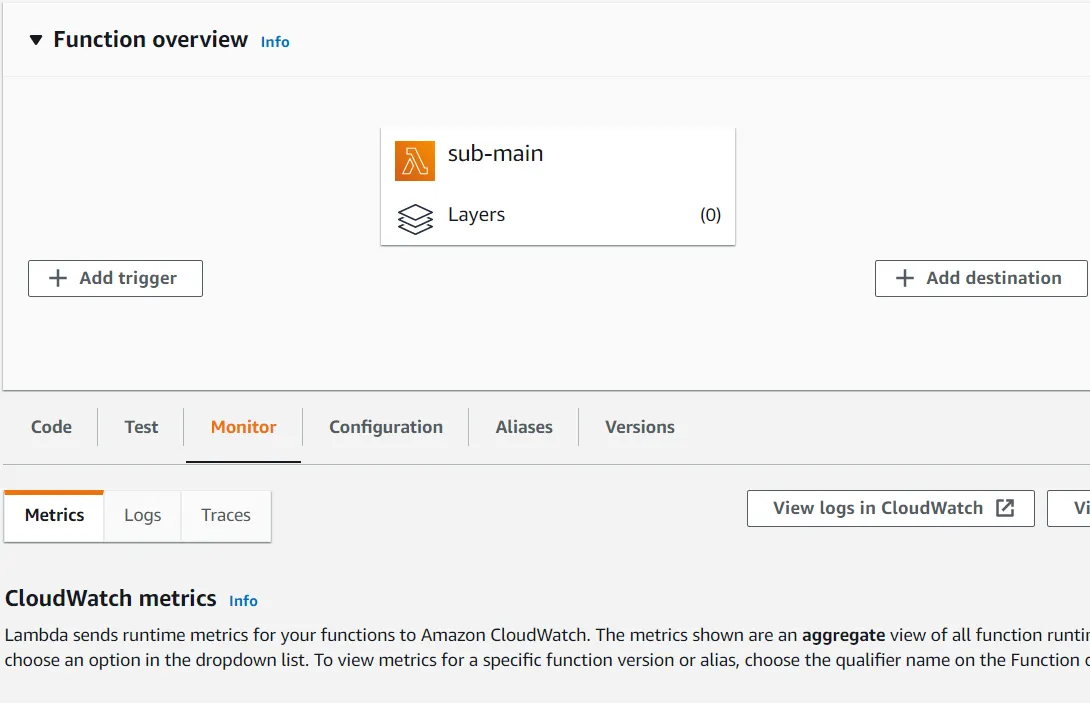
Task: Switch to the Test tab
Action: [141, 427]
